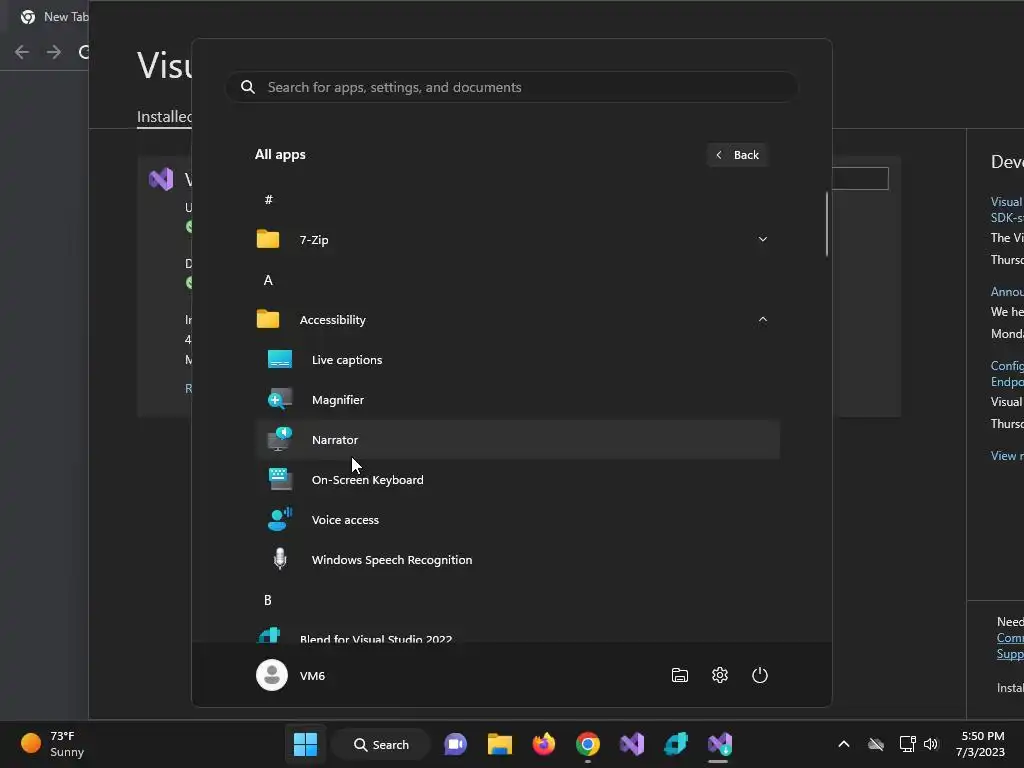The height and width of the screenshot is (768, 1024).
Task: Launch On-Screen Keyboard
Action: [517, 480]
